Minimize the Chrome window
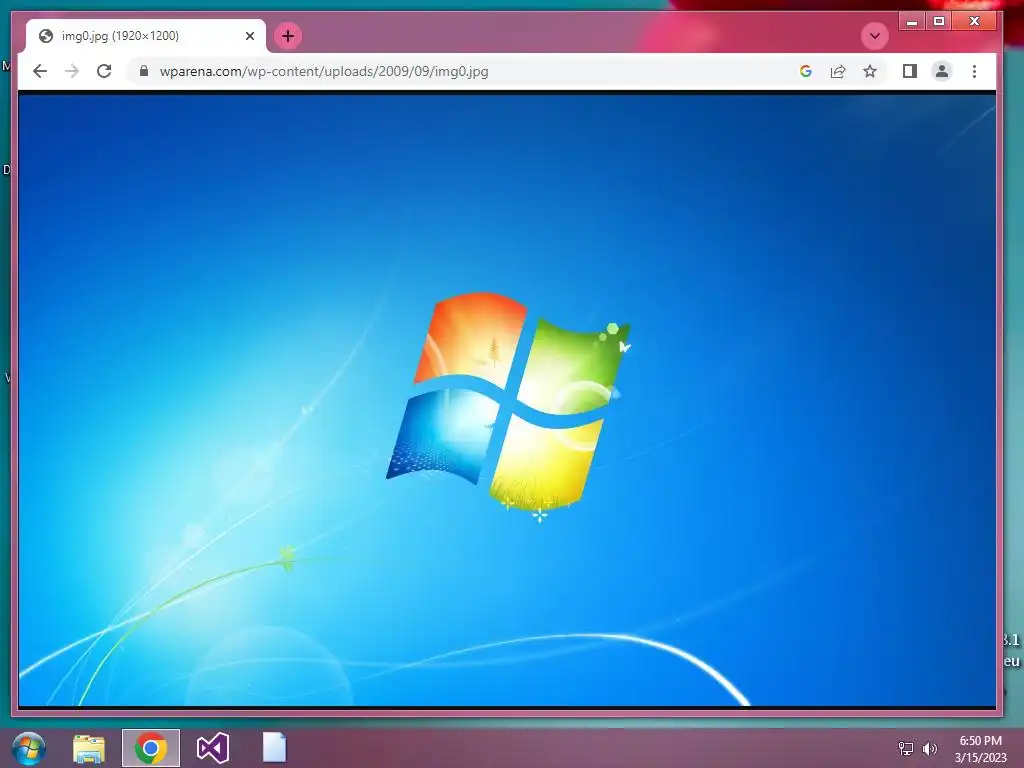 tap(912, 22)
